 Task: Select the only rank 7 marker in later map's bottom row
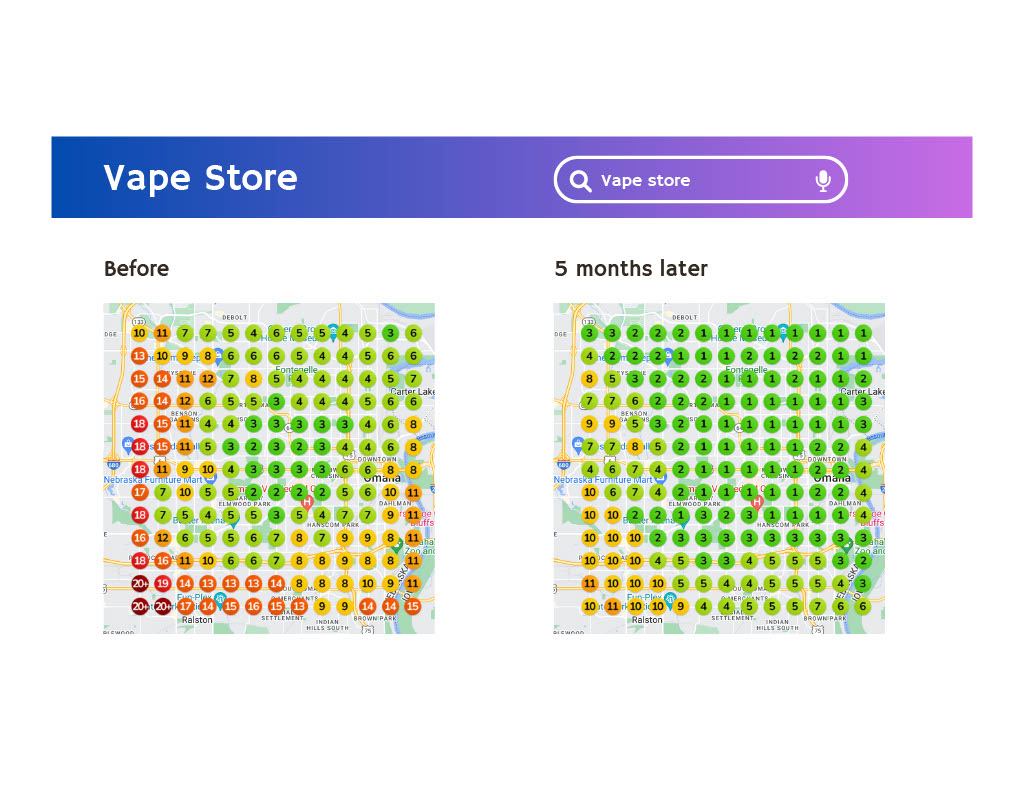[818, 606]
